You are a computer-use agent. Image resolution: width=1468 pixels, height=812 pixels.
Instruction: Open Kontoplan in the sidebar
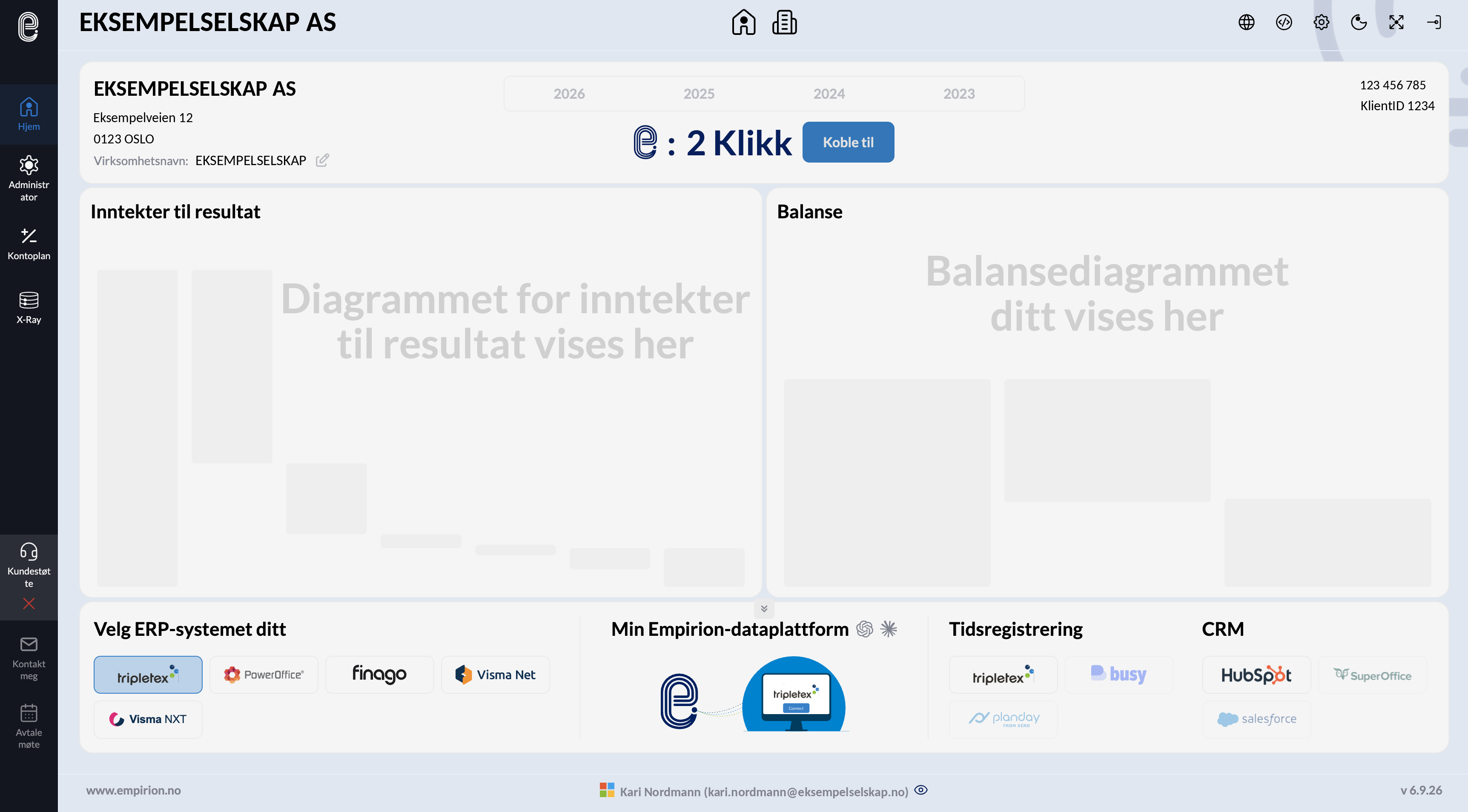tap(29, 244)
